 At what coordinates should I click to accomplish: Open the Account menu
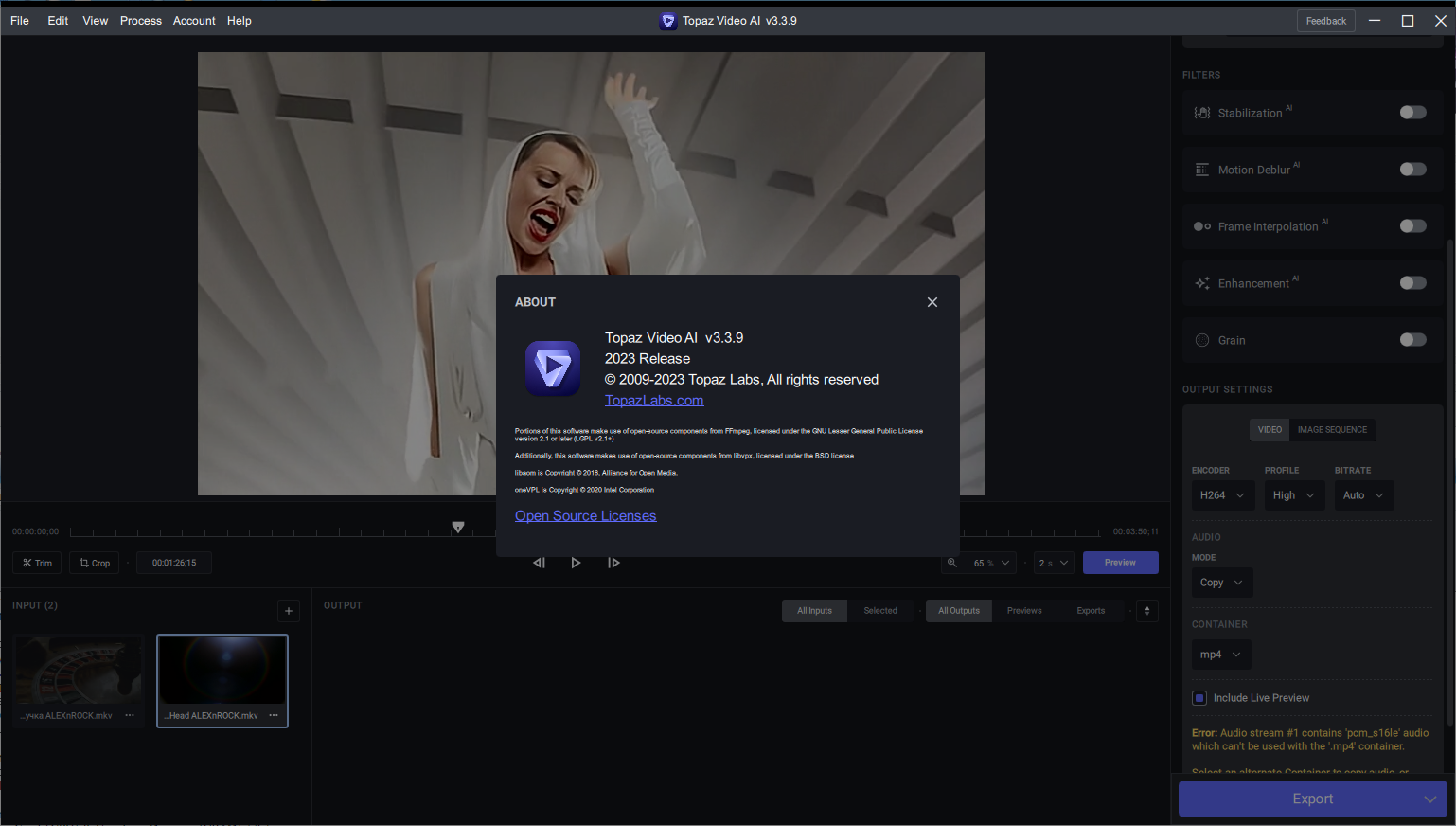click(194, 21)
